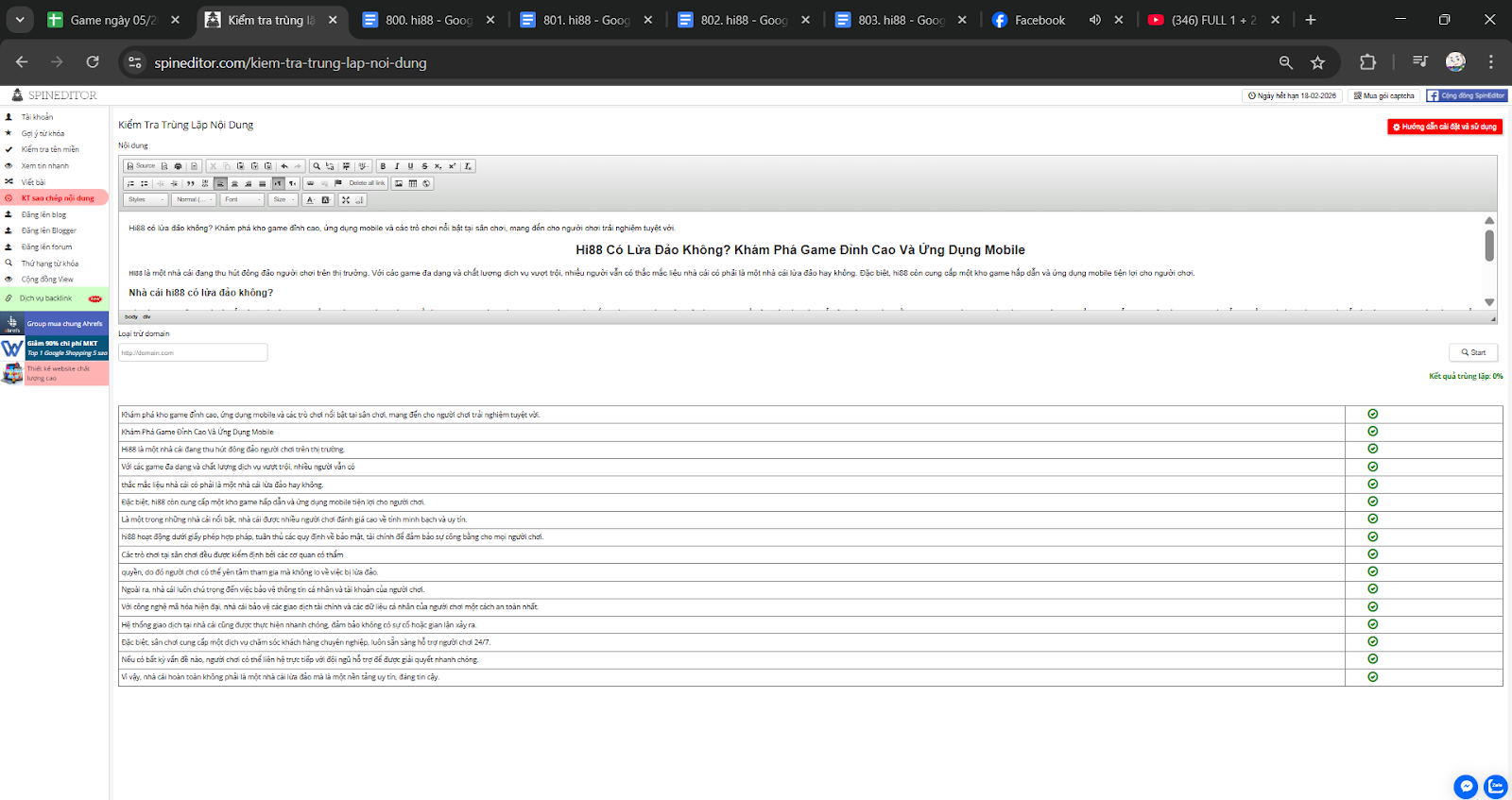This screenshot has height=800, width=1512.
Task: Bookmark this page with the star icon
Action: (x=1317, y=62)
